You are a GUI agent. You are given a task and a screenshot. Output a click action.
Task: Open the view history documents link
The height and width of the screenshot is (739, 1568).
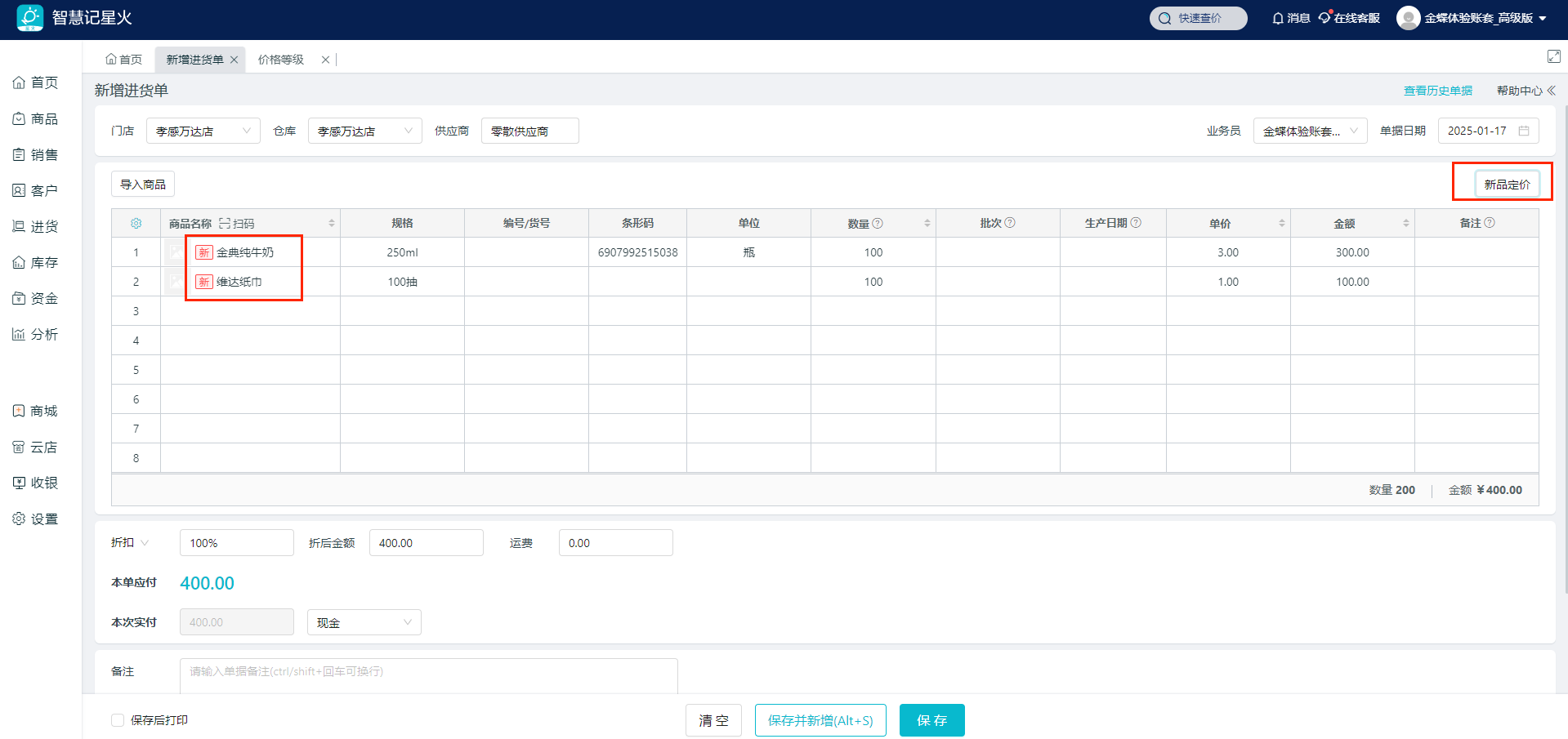1437,91
